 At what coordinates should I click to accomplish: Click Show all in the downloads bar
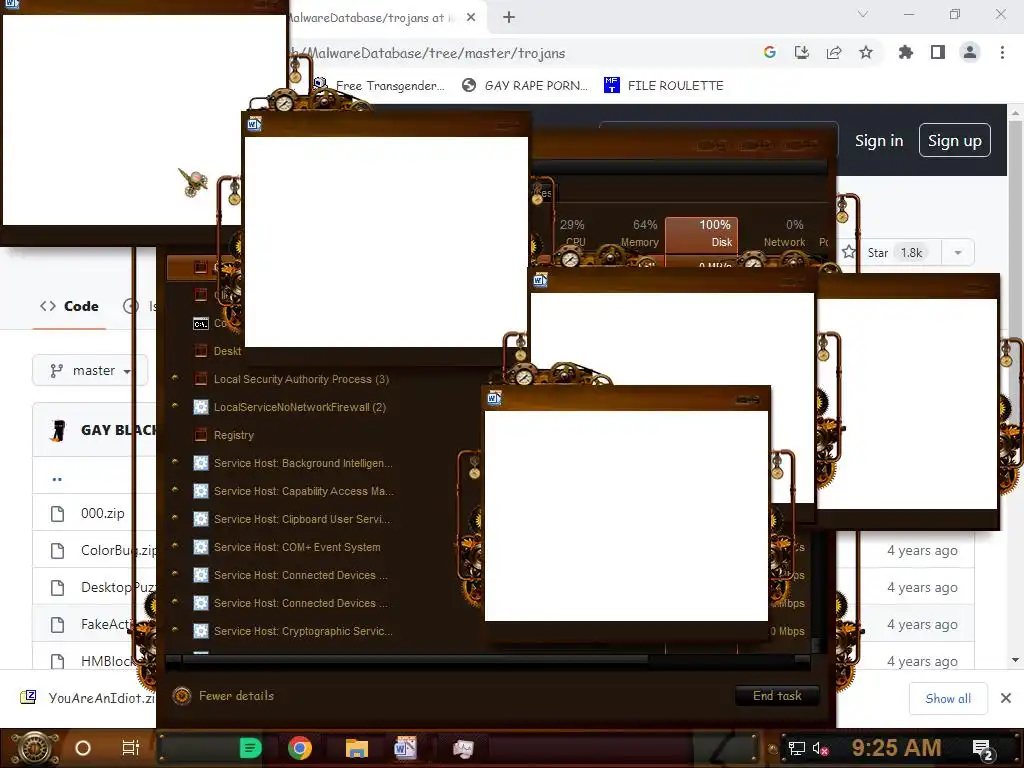point(948,699)
